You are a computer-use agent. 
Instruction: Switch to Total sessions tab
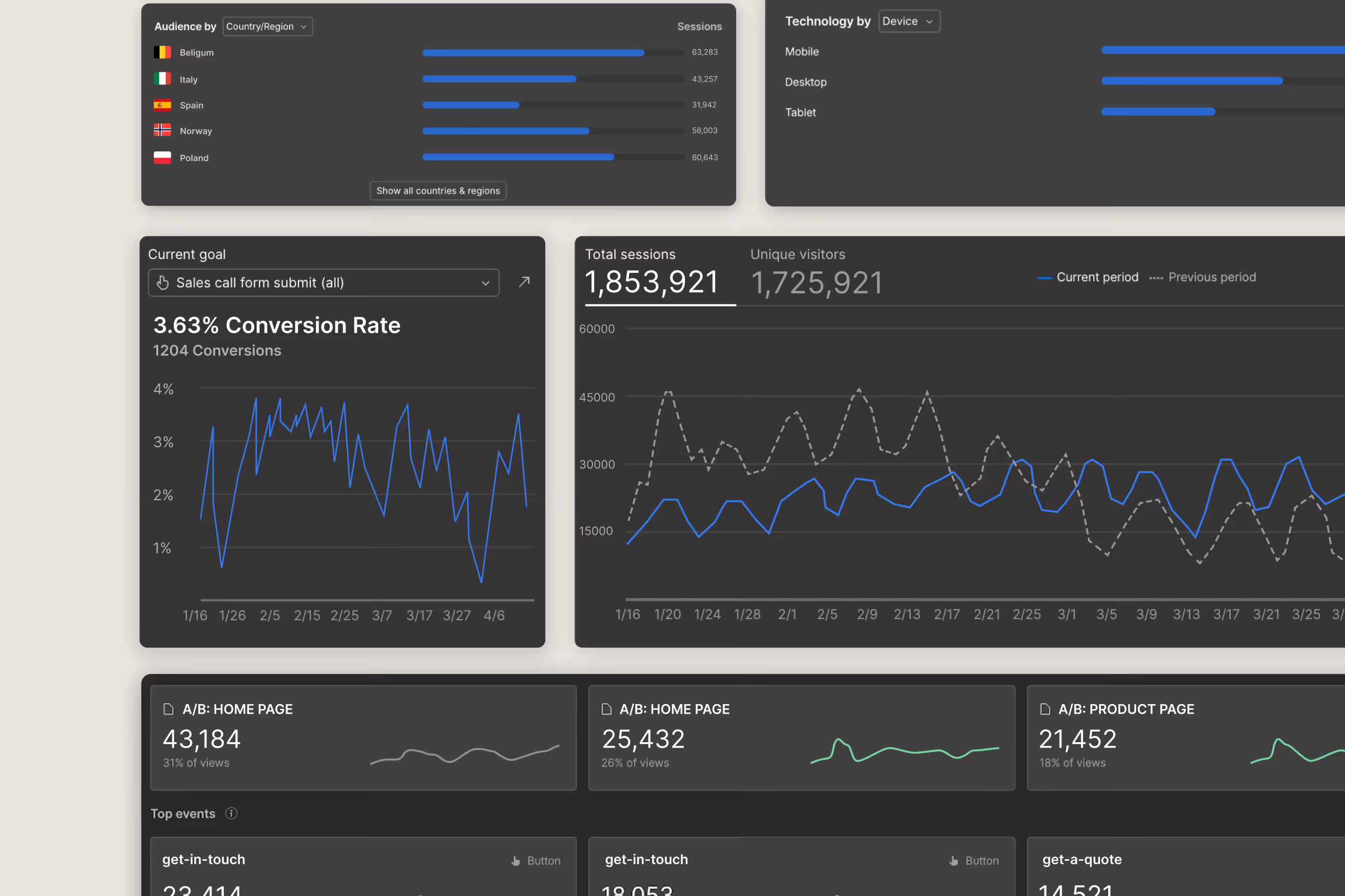[x=652, y=274]
